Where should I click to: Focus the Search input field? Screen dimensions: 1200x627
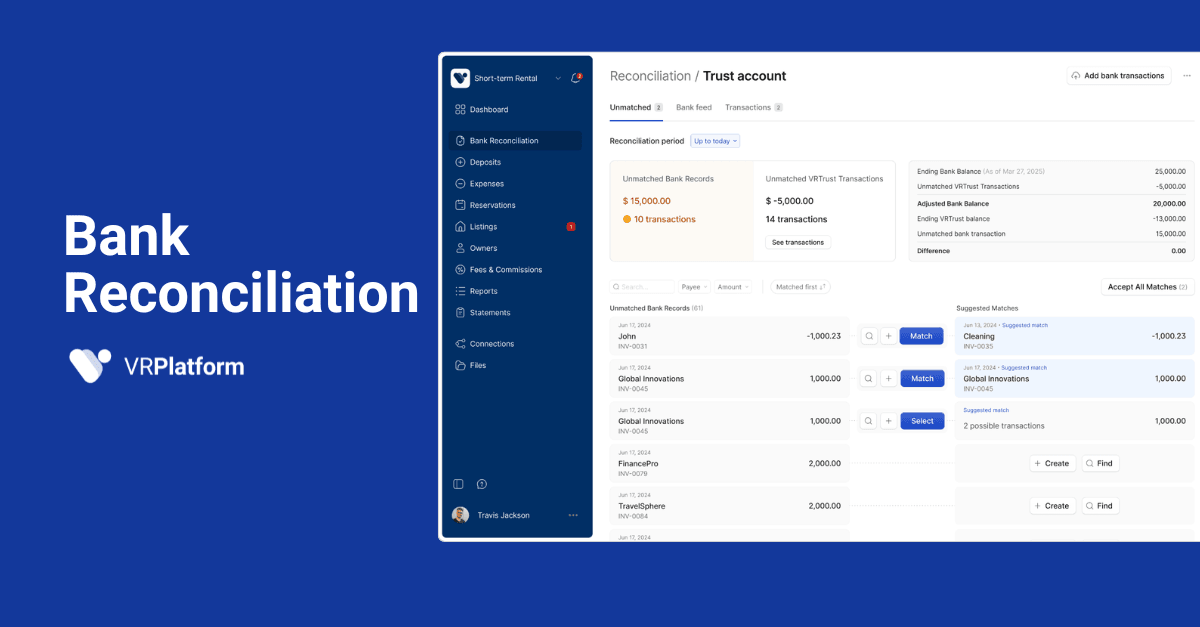[643, 287]
